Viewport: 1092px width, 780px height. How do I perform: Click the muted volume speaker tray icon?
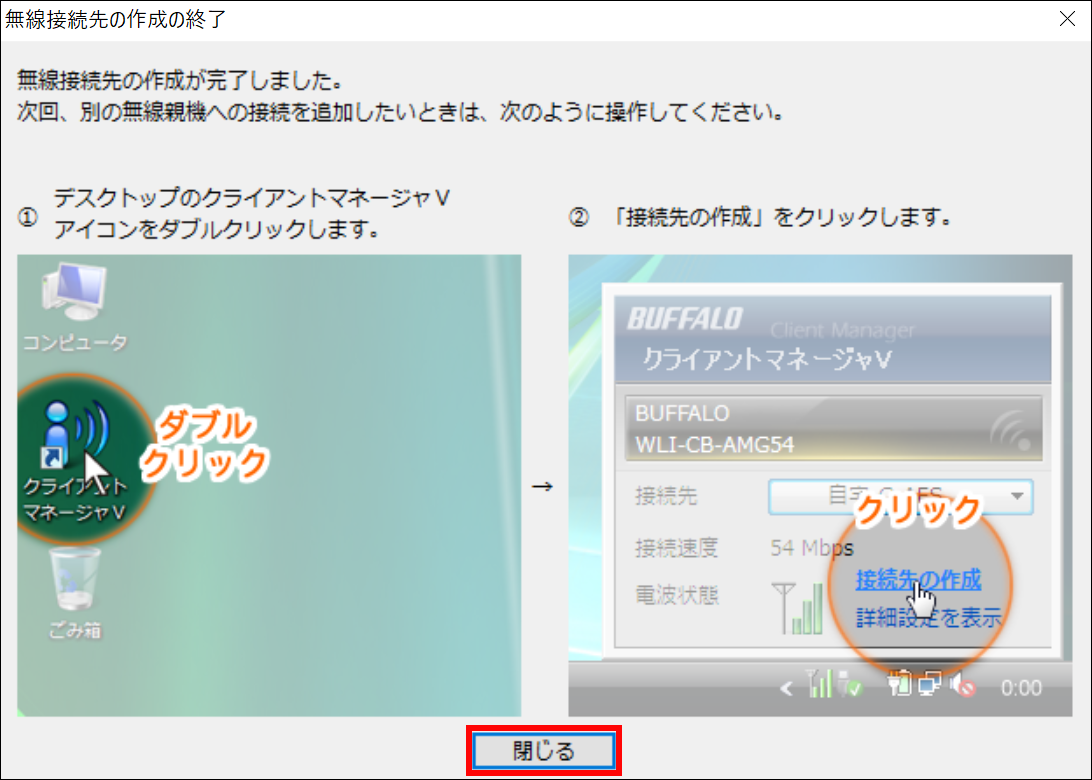(963, 686)
